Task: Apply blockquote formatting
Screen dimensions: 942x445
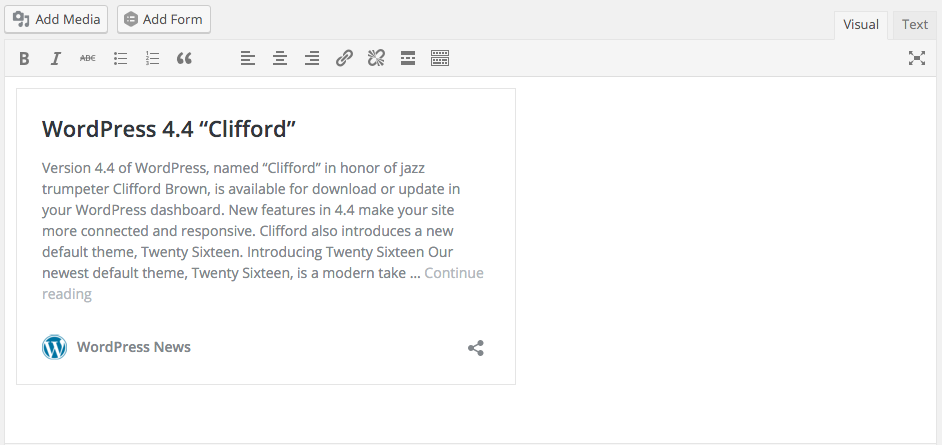Action: point(184,59)
